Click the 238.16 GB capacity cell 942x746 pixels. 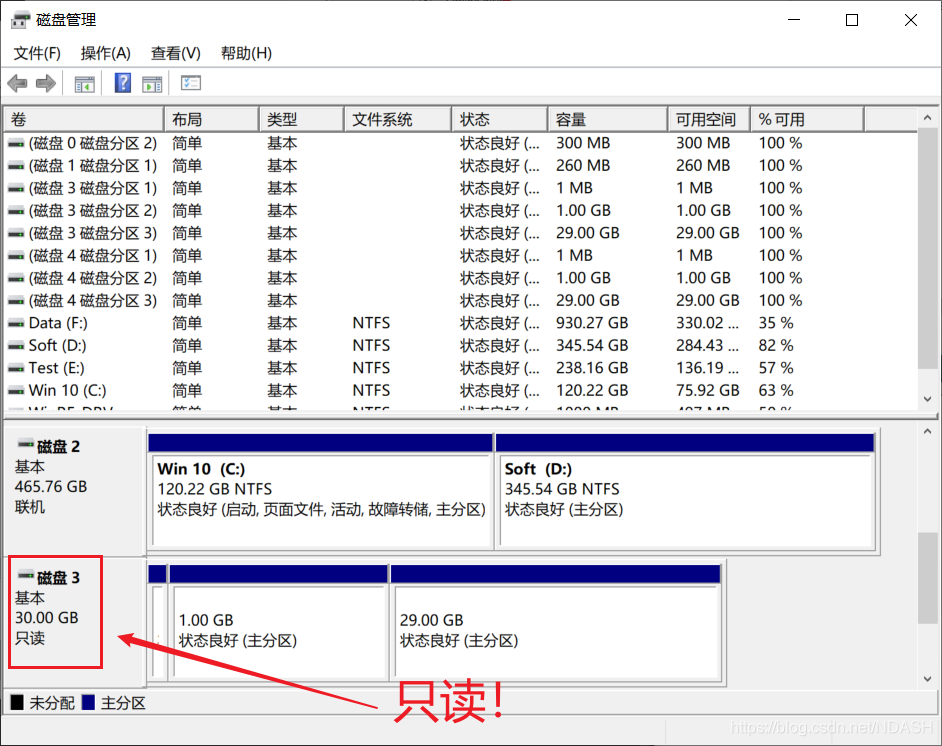click(x=592, y=368)
